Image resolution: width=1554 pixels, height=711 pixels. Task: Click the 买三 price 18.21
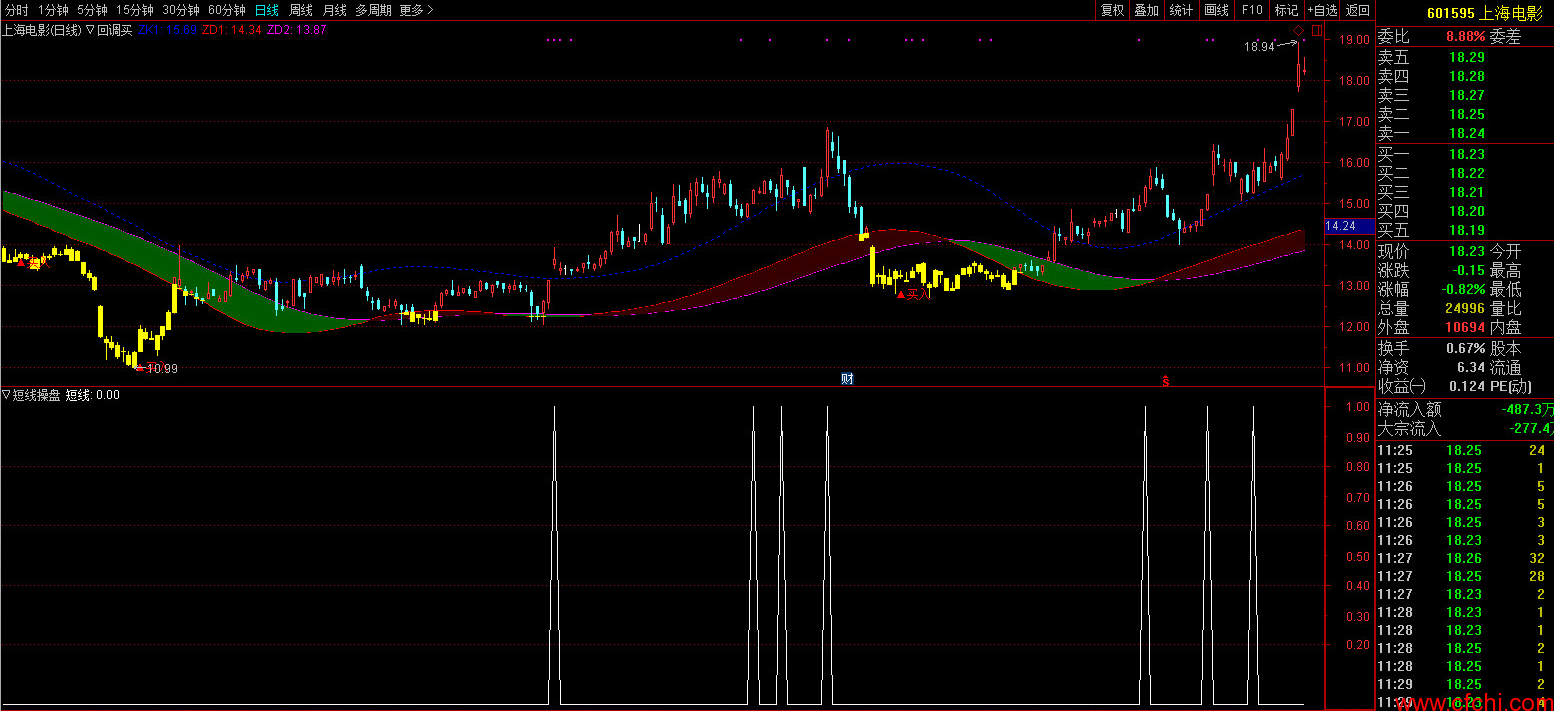pyautogui.click(x=1467, y=193)
